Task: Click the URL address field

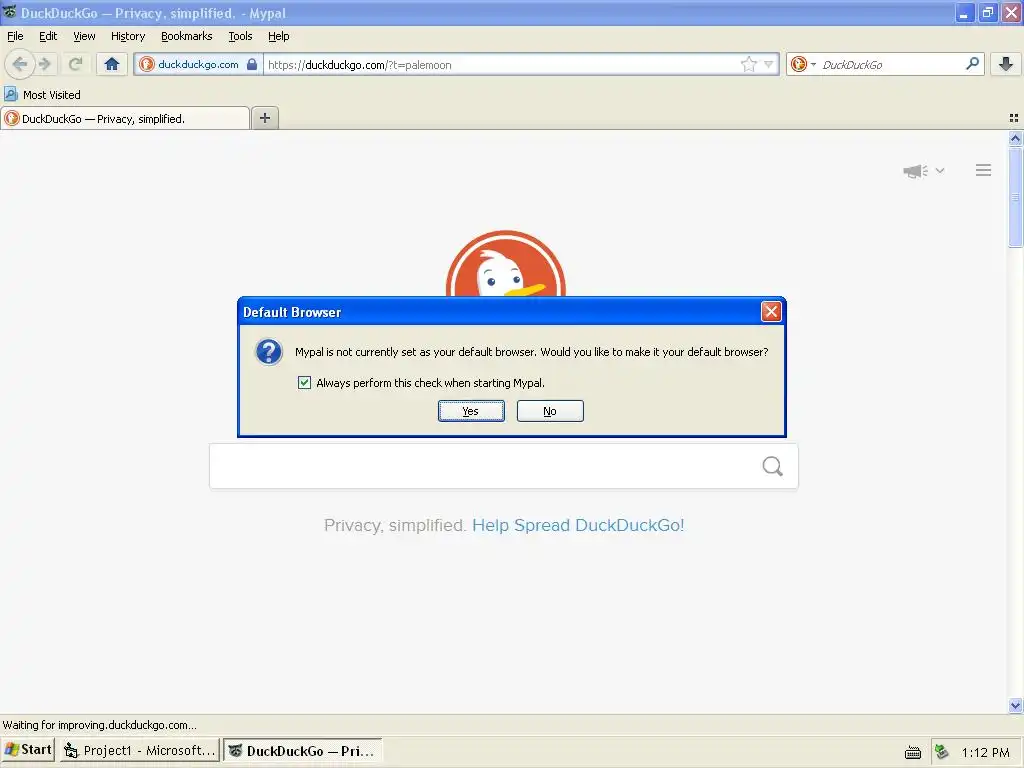Action: pos(501,64)
